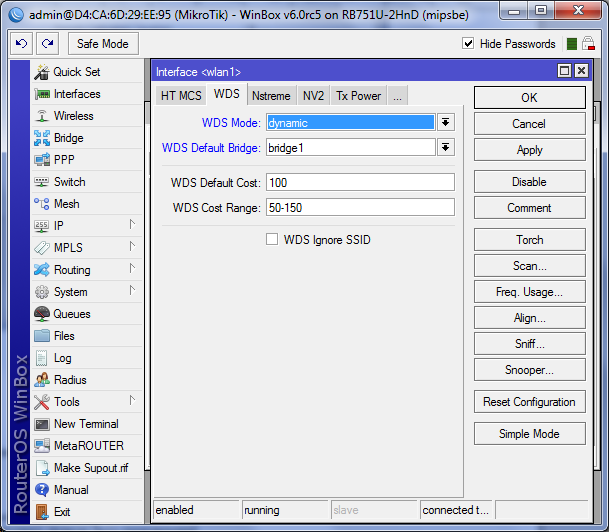Expand System submenu arrow
609x532 pixels.
(x=132, y=290)
